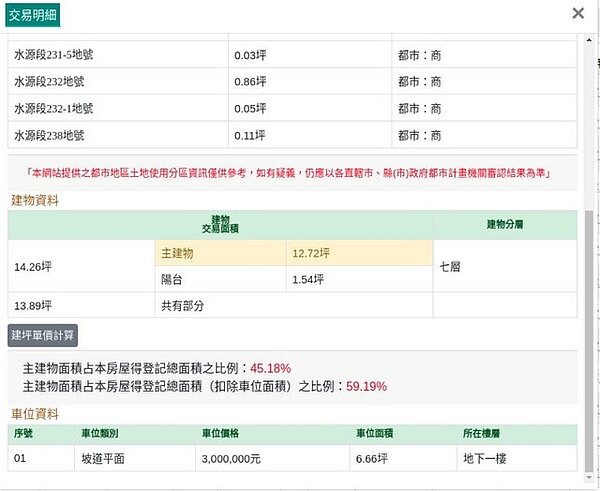This screenshot has width=600, height=491.
Task: Click the 0.86坪 area value
Action: (x=250, y=82)
